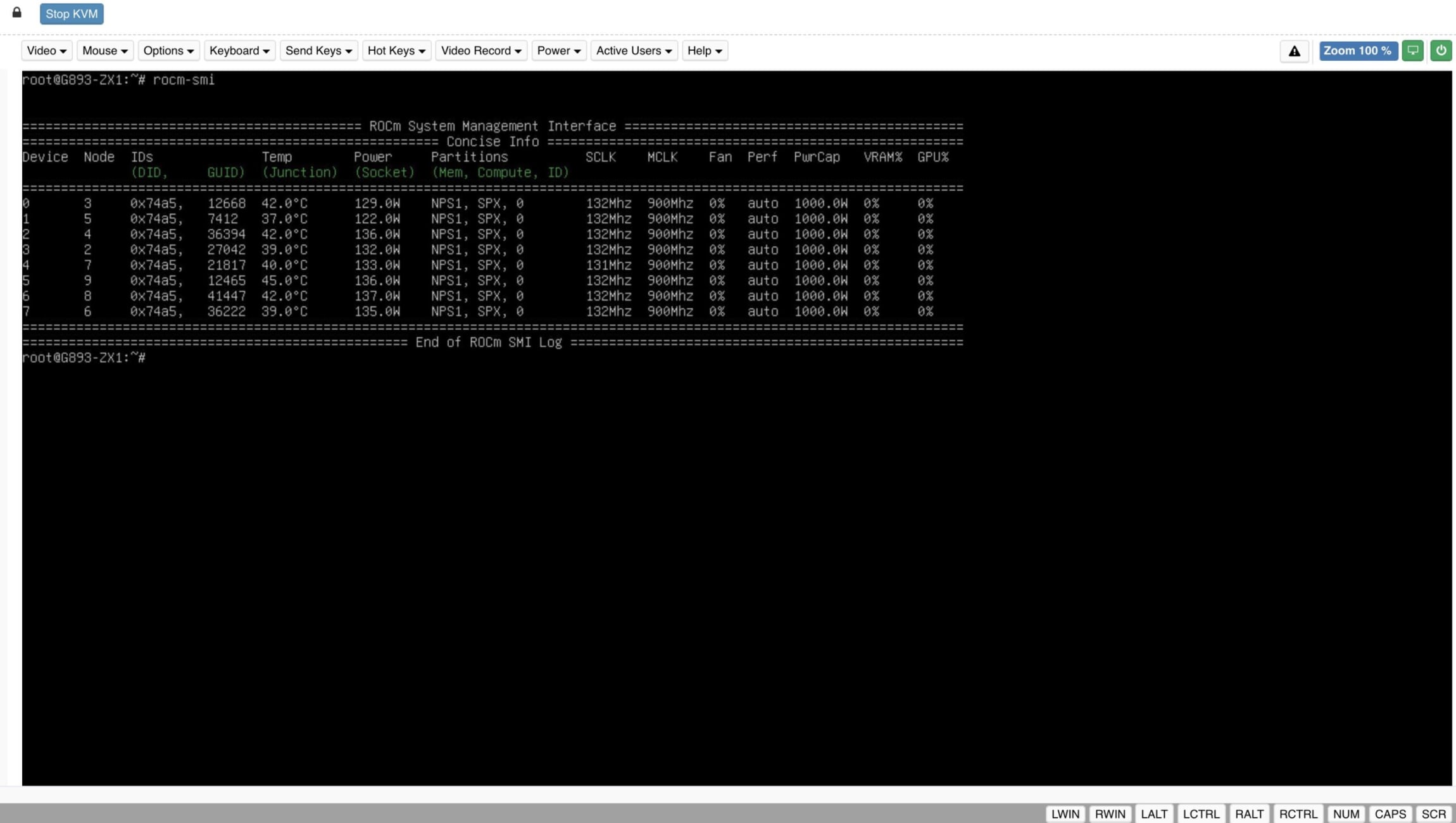The image size is (1456, 823).
Task: Open the Video dropdown menu
Action: click(x=46, y=51)
